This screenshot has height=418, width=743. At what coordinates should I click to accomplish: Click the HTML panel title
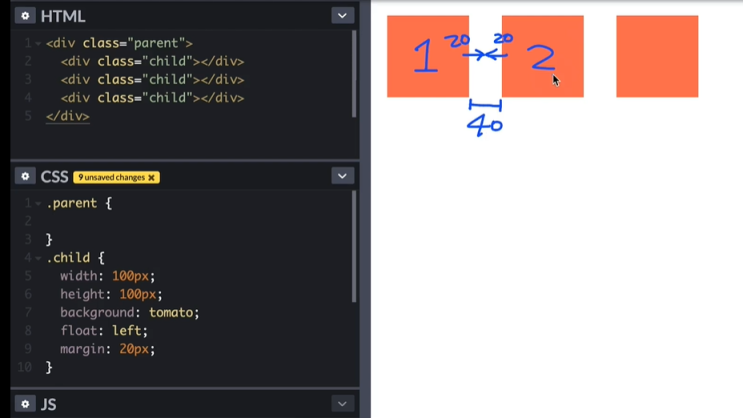(63, 16)
